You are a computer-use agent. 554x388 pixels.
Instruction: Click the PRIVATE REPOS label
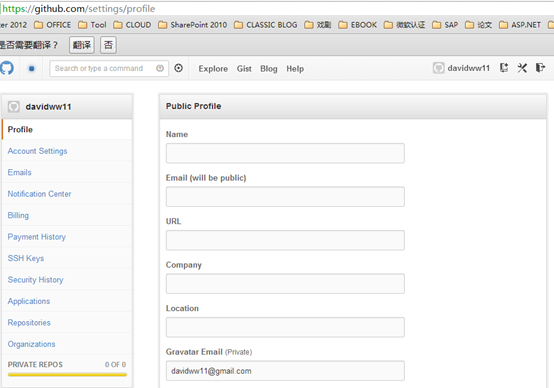click(35, 364)
